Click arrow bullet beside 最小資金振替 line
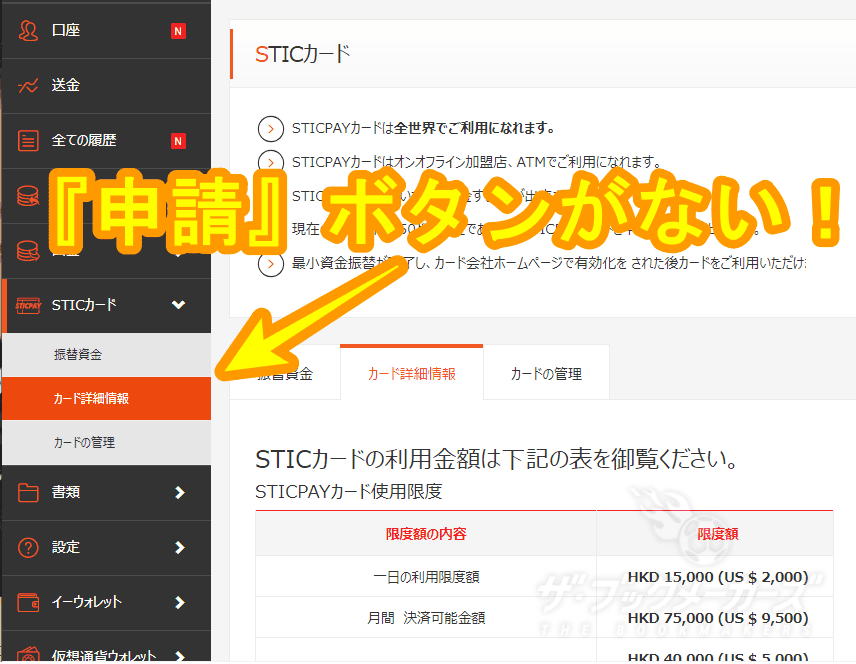Image resolution: width=856 pixels, height=664 pixels. point(270,264)
